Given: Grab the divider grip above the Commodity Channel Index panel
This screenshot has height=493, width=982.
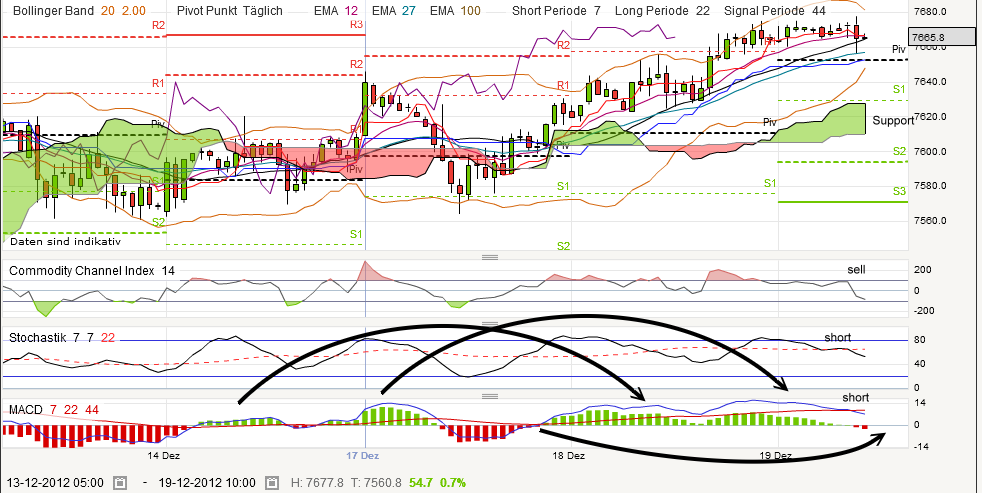Looking at the screenshot, I should coord(490,257).
